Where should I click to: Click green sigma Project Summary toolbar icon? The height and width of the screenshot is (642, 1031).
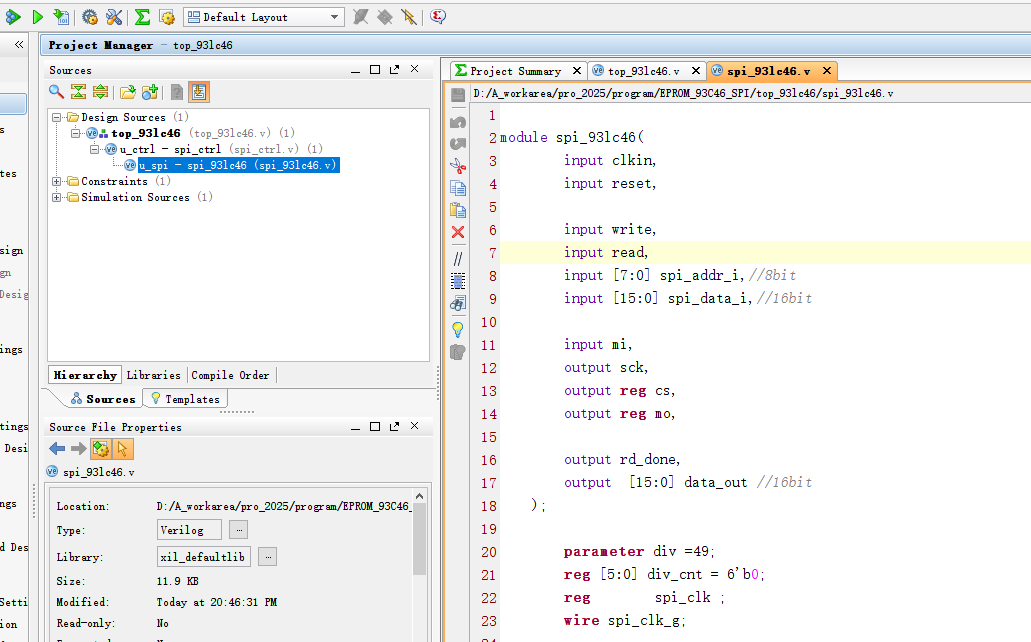click(142, 17)
